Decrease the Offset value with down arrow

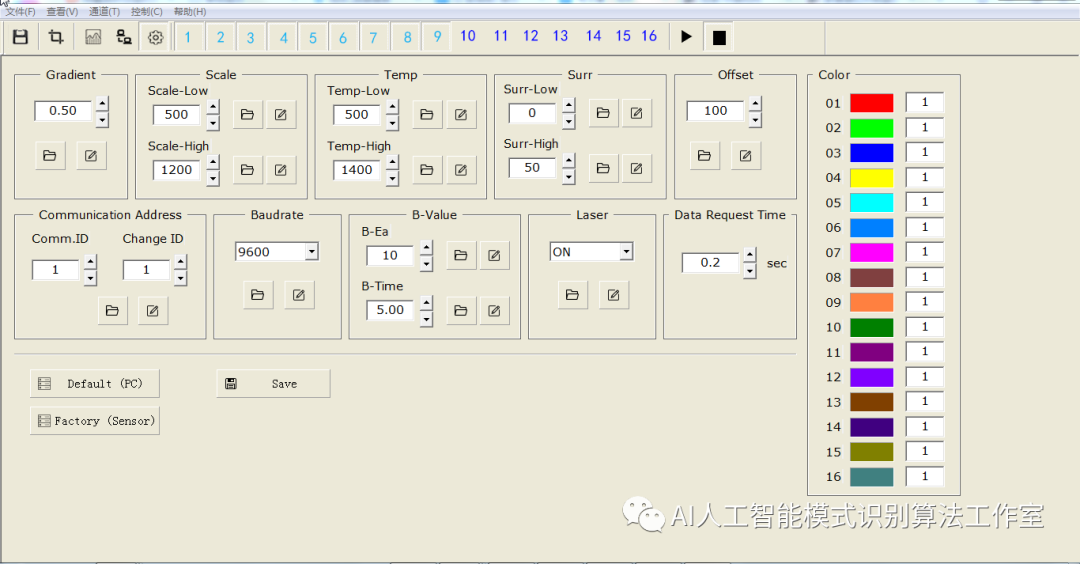pos(756,119)
